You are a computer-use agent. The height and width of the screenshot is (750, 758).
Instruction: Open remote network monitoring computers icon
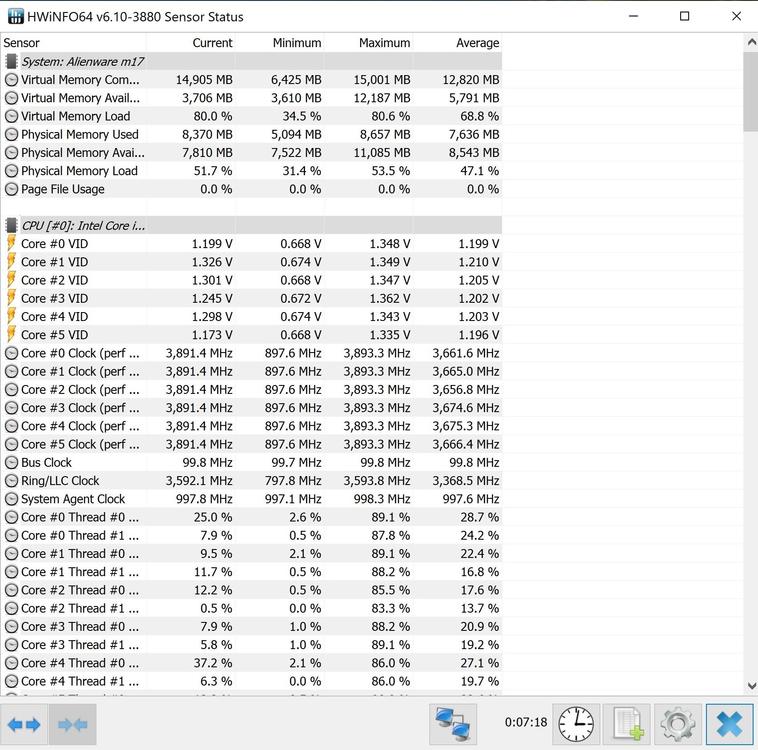(x=453, y=724)
